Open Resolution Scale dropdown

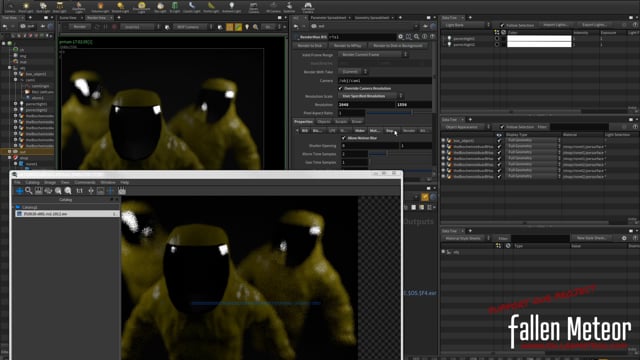click(371, 96)
